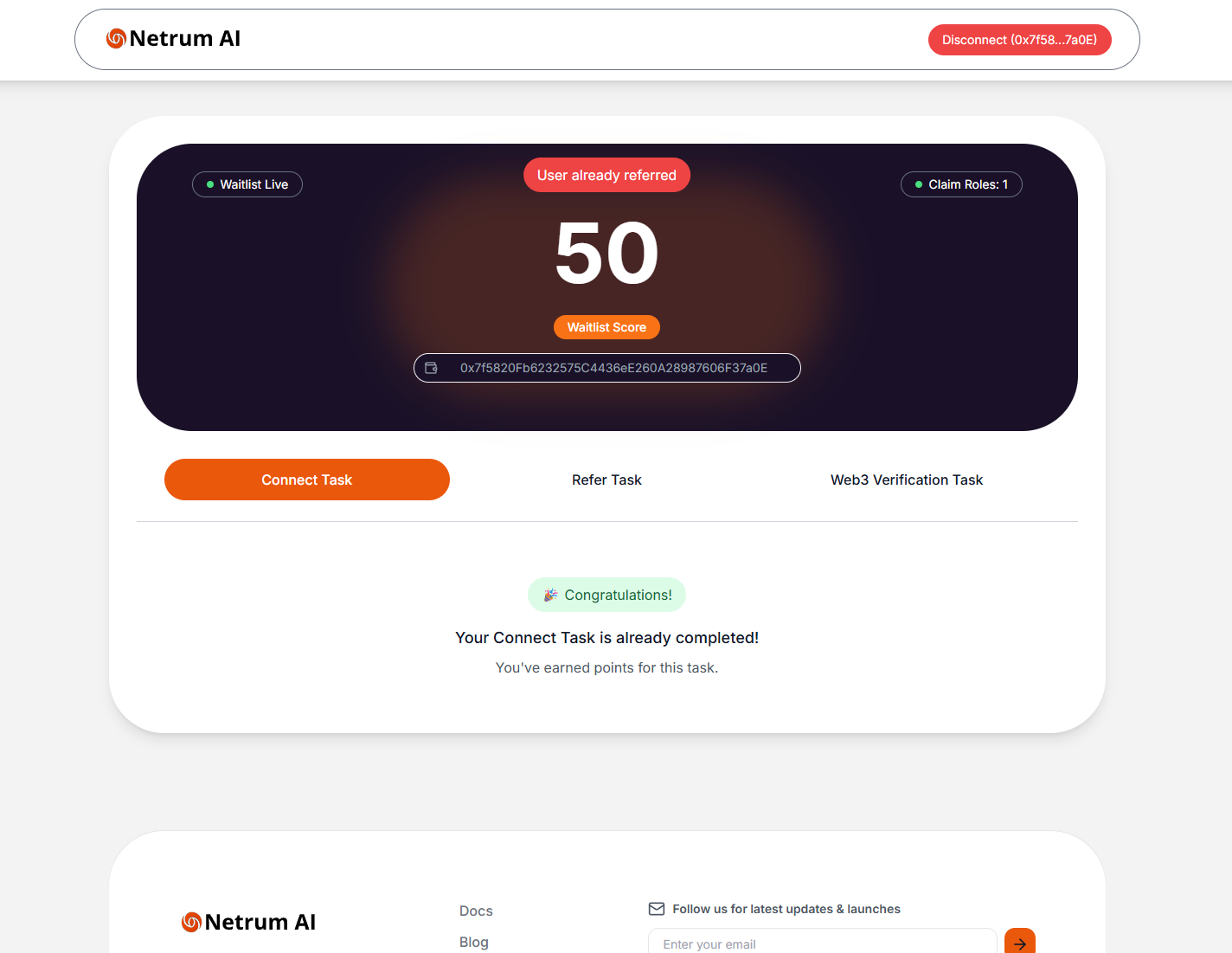Image resolution: width=1232 pixels, height=953 pixels.
Task: Click the footer Netrum AI swirl logo
Action: tap(191, 922)
